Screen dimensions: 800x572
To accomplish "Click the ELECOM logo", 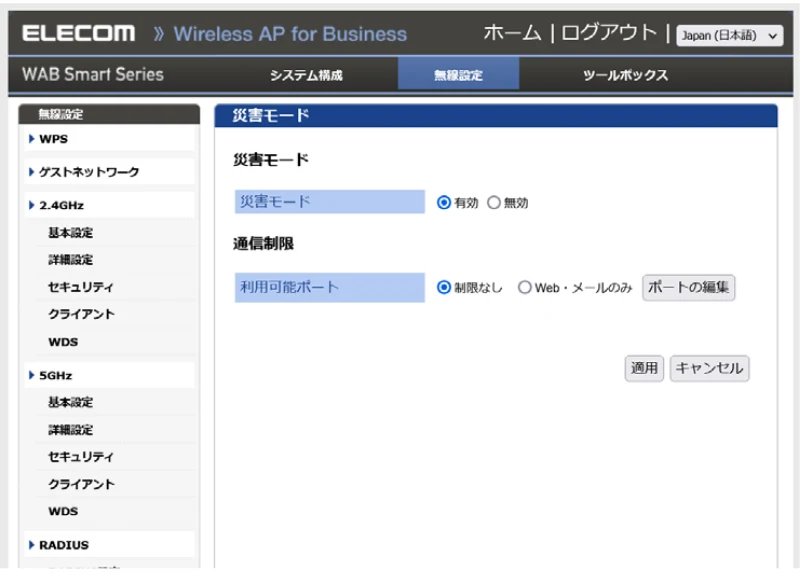I will [x=79, y=34].
